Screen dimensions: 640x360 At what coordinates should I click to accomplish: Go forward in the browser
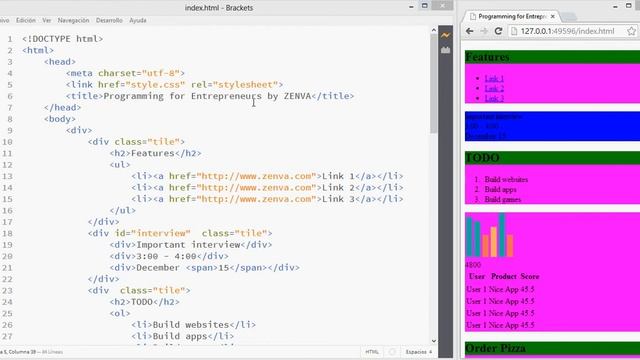tap(484, 31)
